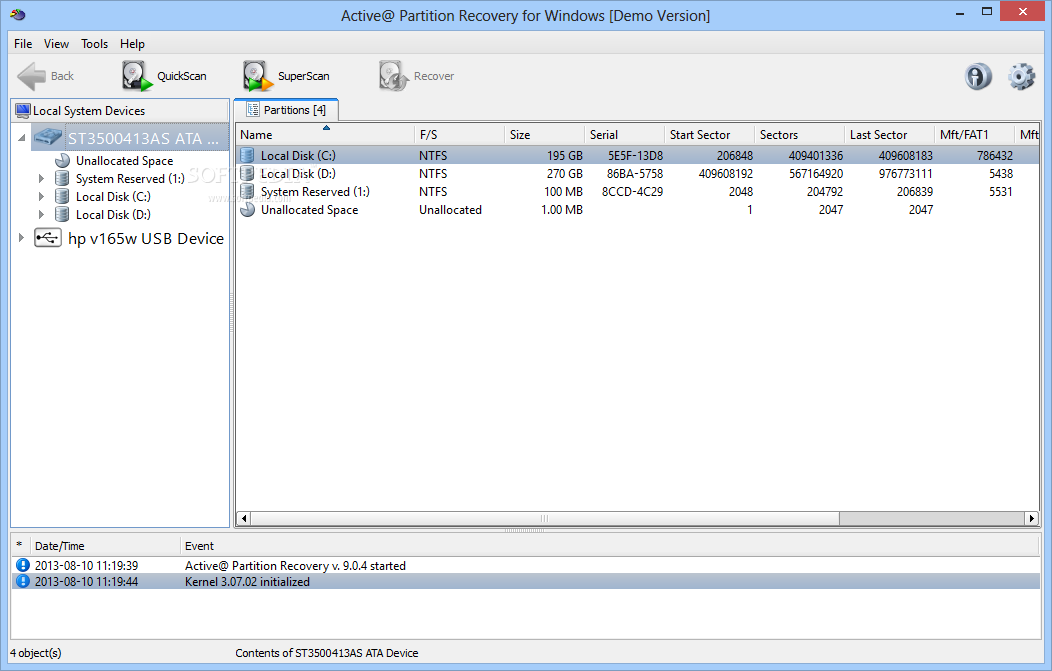Select Unallocated Space row in partition list
The width and height of the screenshot is (1052, 671).
637,210
